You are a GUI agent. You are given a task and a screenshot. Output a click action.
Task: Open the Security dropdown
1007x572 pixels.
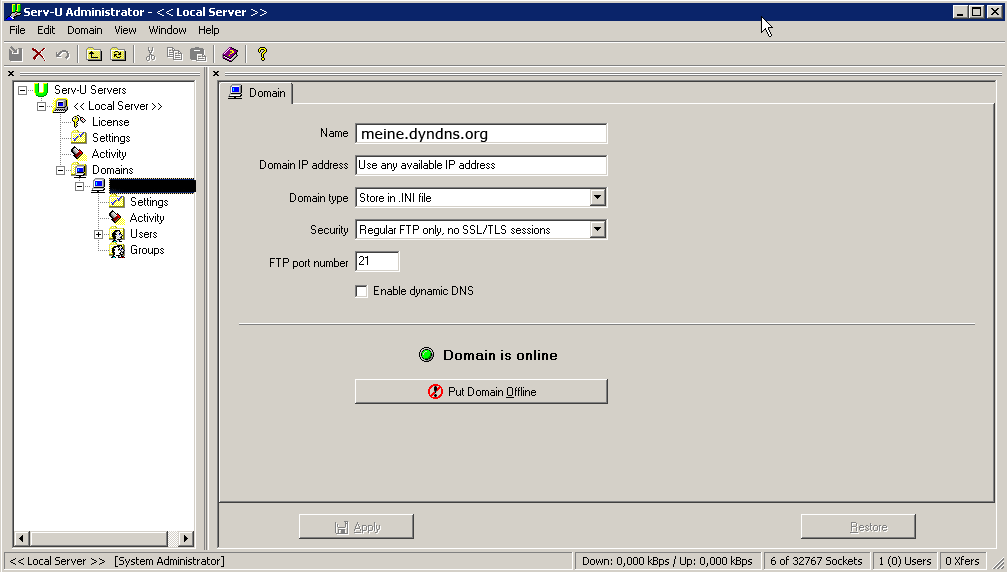pyautogui.click(x=598, y=229)
